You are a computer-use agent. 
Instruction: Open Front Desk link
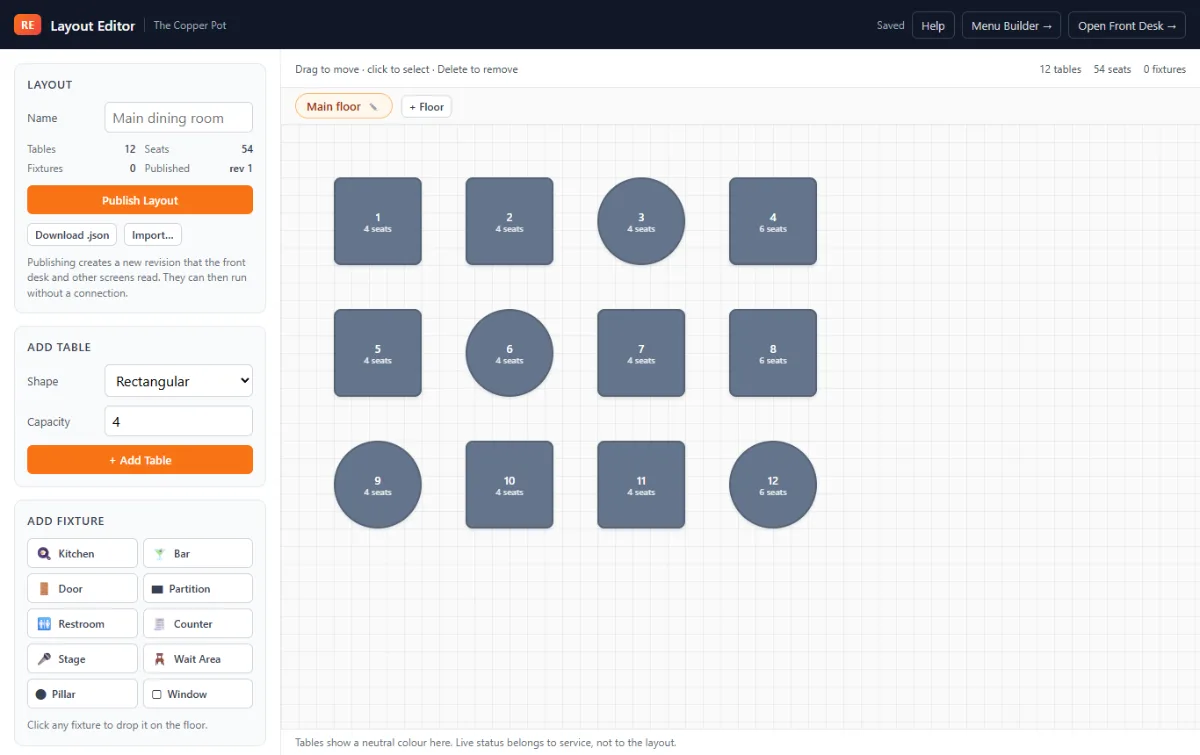1127,26
